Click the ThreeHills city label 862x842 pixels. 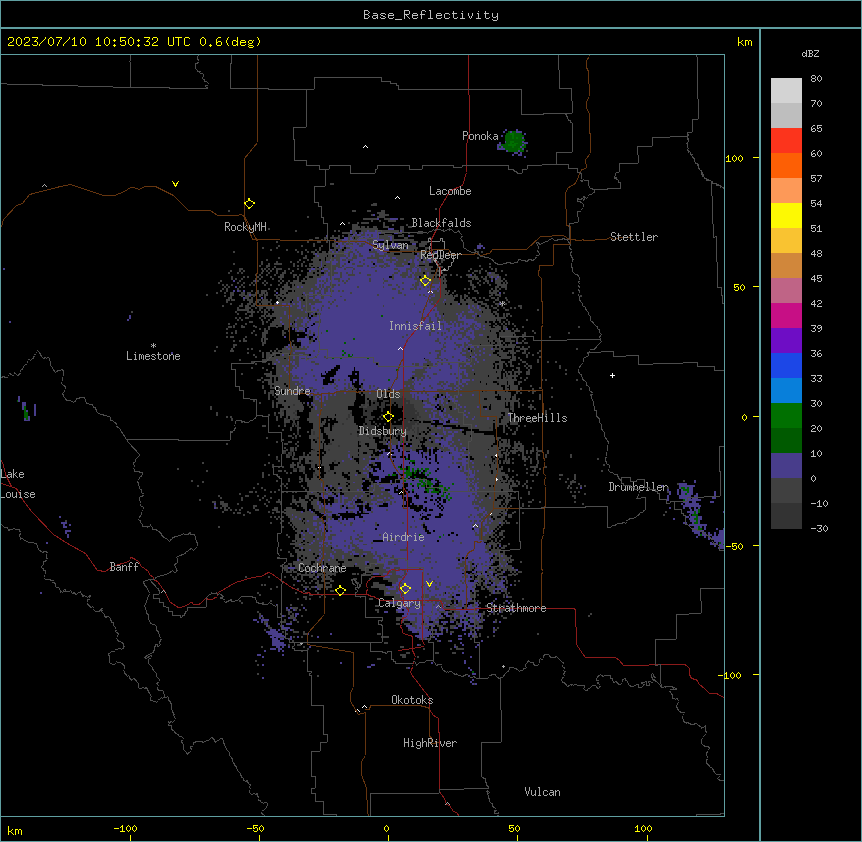537,418
